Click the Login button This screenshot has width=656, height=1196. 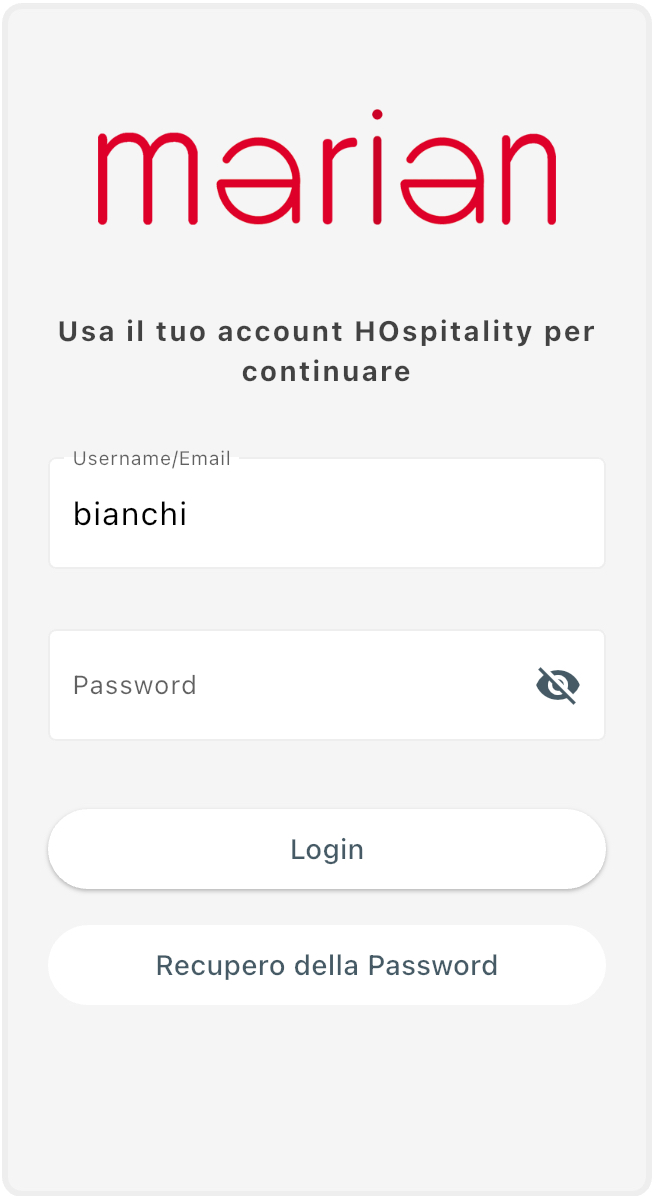(327, 849)
